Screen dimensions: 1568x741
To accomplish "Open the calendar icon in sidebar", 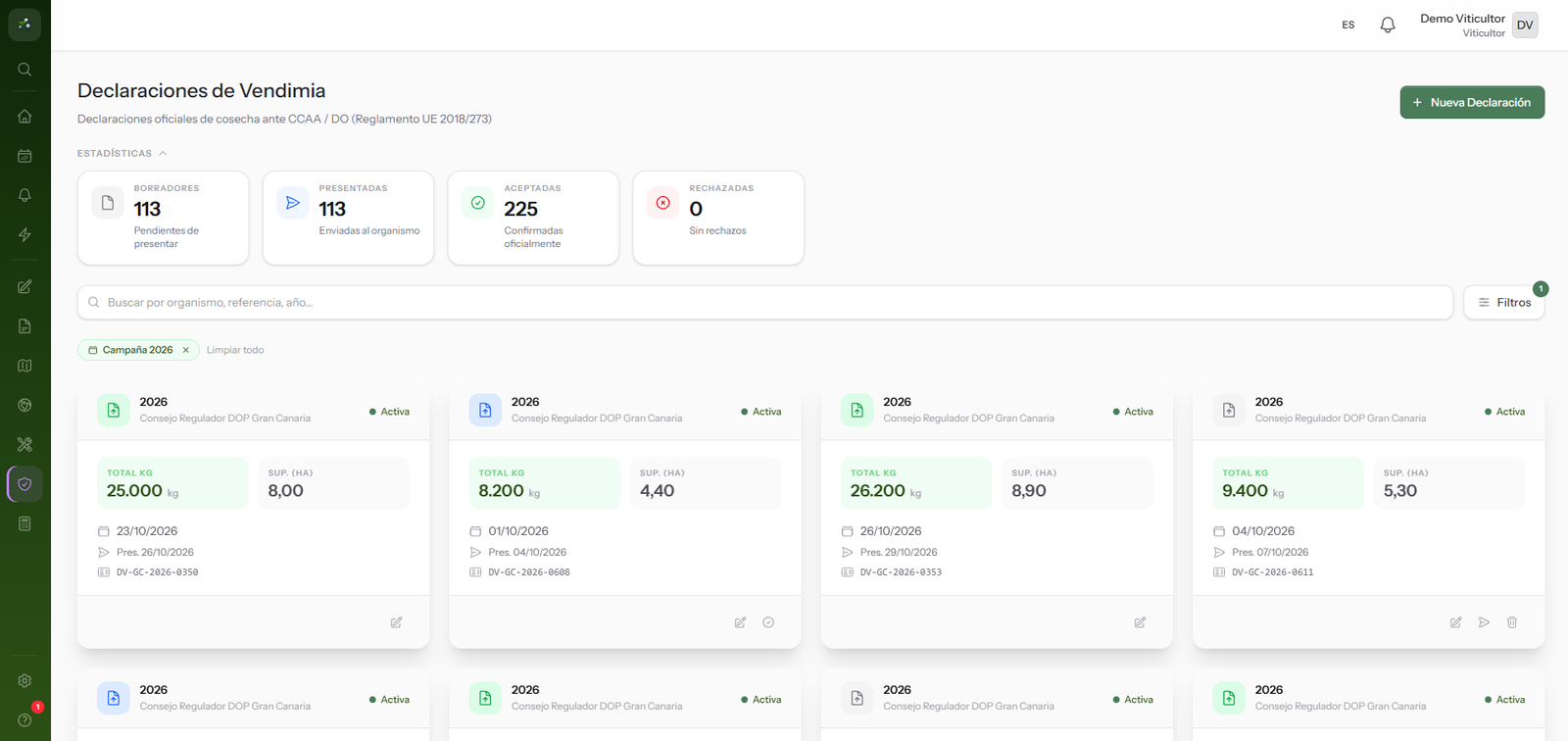I will pos(24,156).
